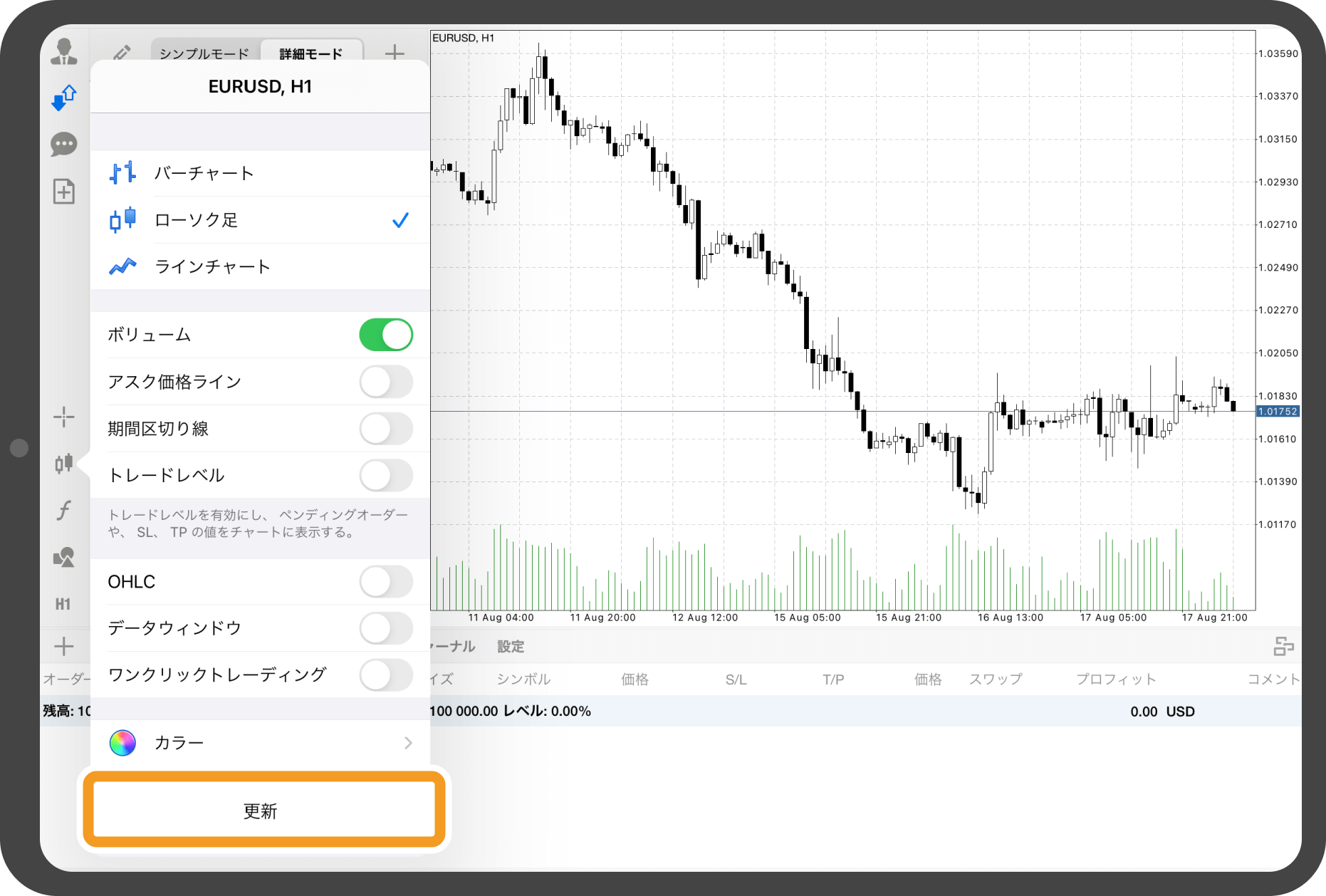Click the plus add chart button
Image resolution: width=1326 pixels, height=896 pixels.
[x=395, y=53]
